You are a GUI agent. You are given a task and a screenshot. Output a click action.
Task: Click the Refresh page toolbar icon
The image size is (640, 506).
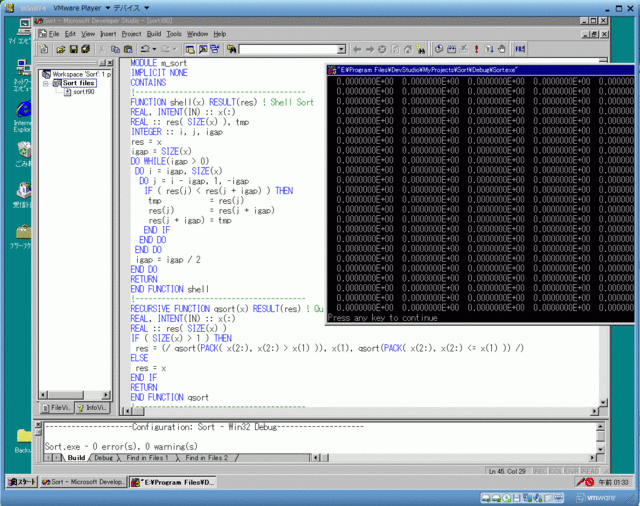(395, 49)
